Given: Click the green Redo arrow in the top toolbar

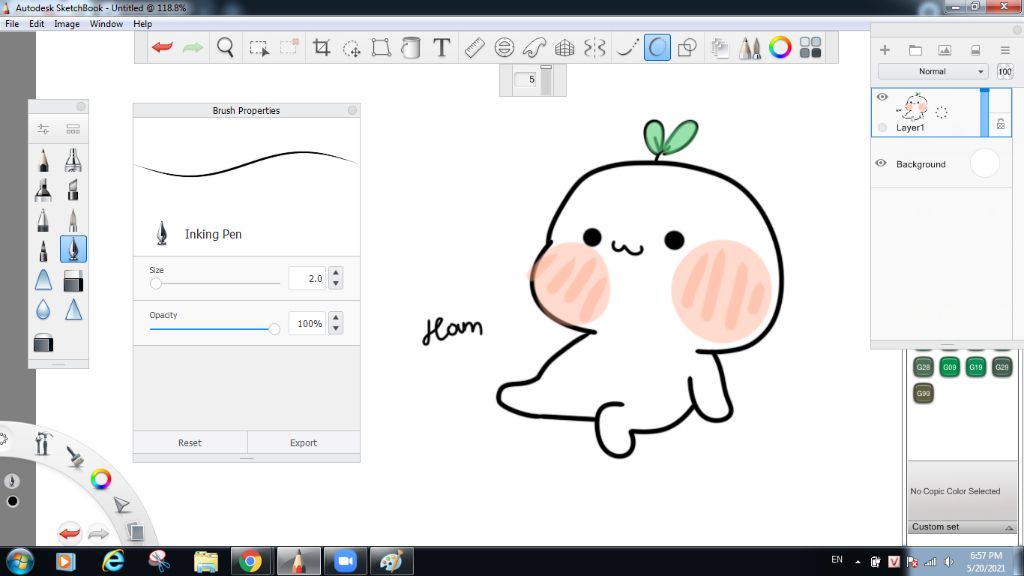Looking at the screenshot, I should click(193, 47).
